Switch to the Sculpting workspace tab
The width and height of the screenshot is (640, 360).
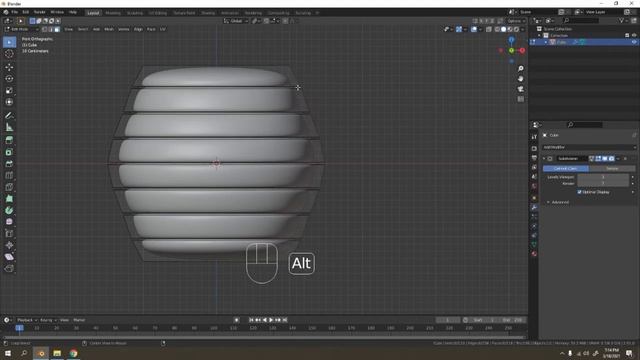[135, 13]
